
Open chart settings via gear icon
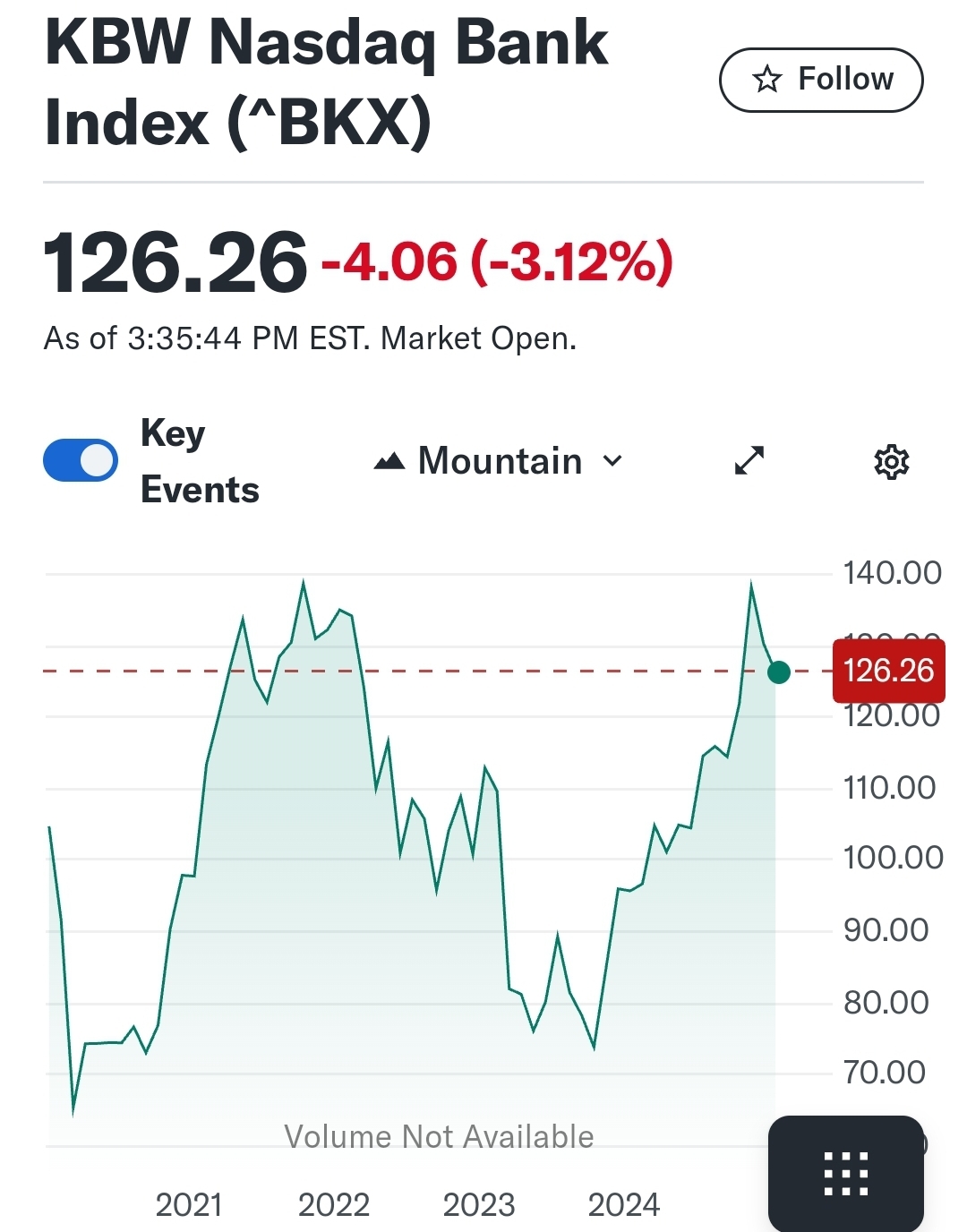click(891, 462)
